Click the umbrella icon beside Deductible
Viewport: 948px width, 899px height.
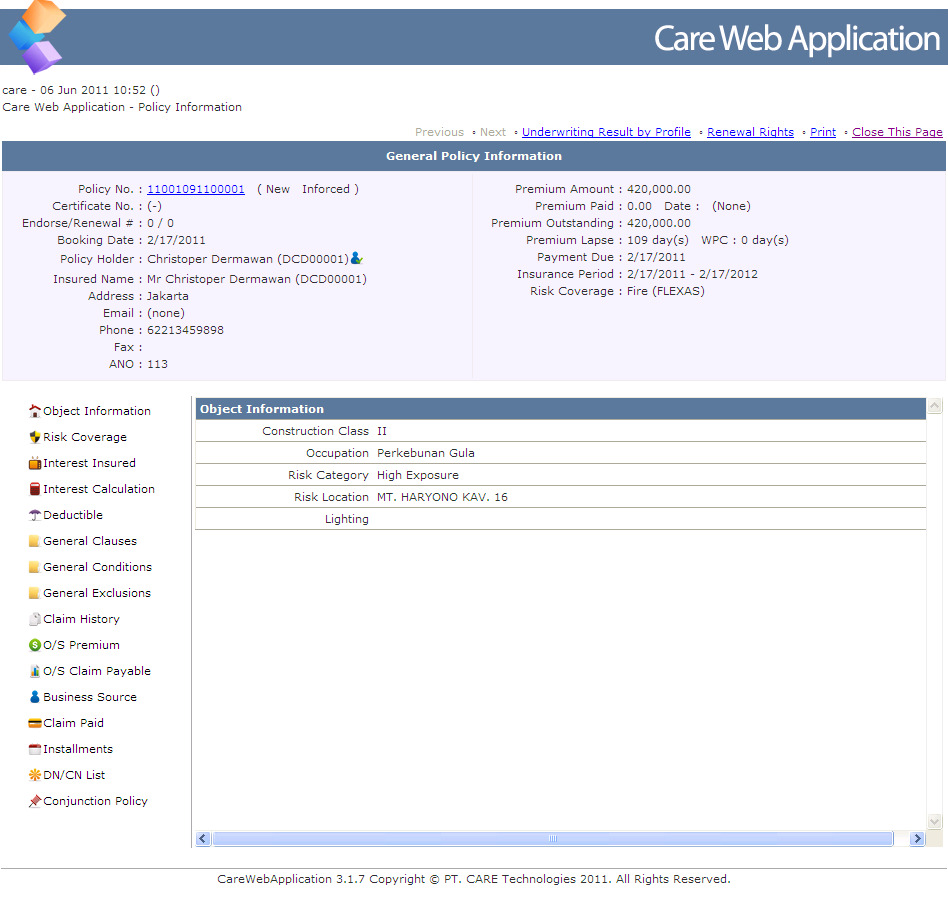[35, 515]
